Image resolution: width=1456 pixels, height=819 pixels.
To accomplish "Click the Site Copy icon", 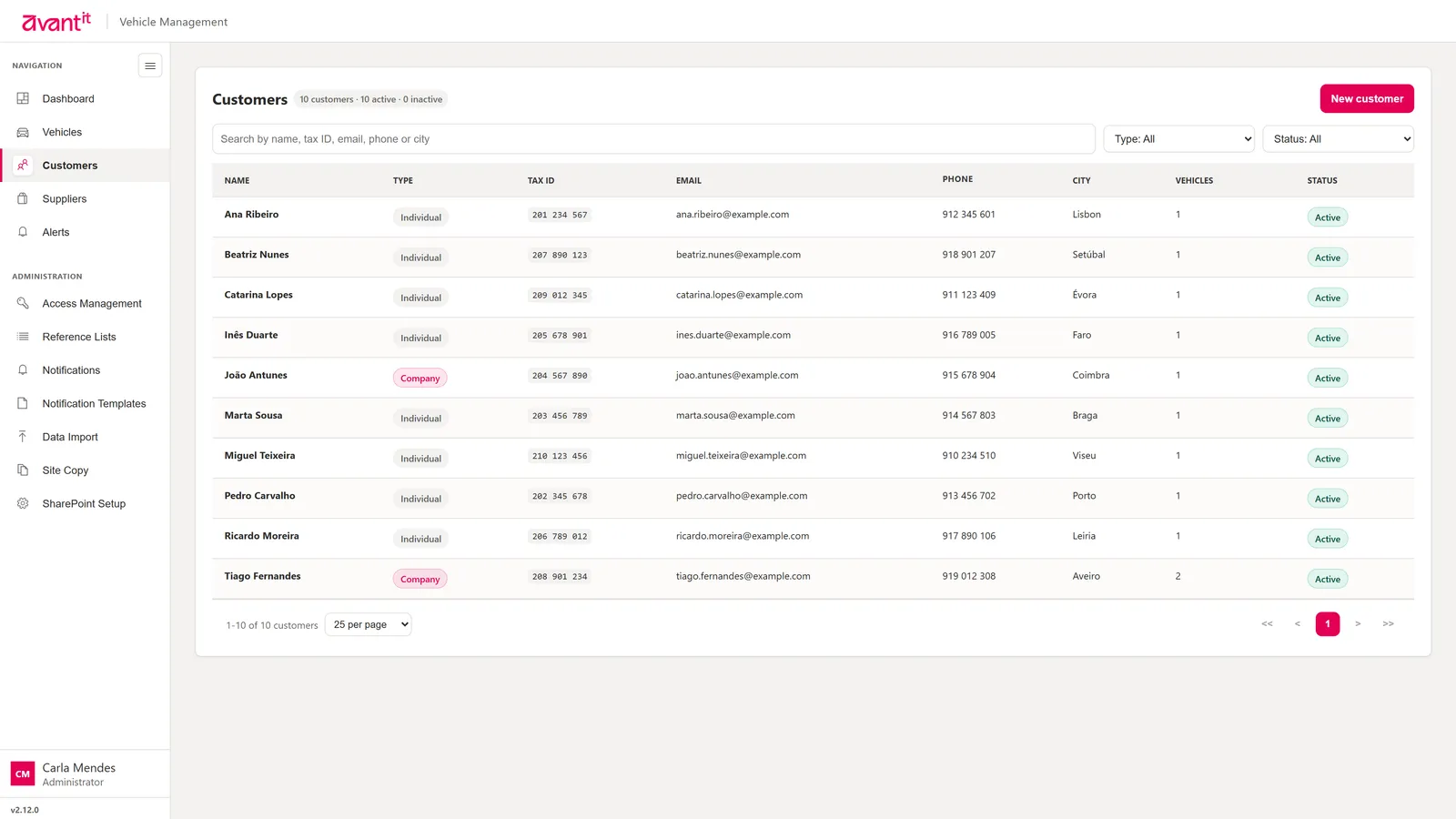I will pyautogui.click(x=23, y=470).
